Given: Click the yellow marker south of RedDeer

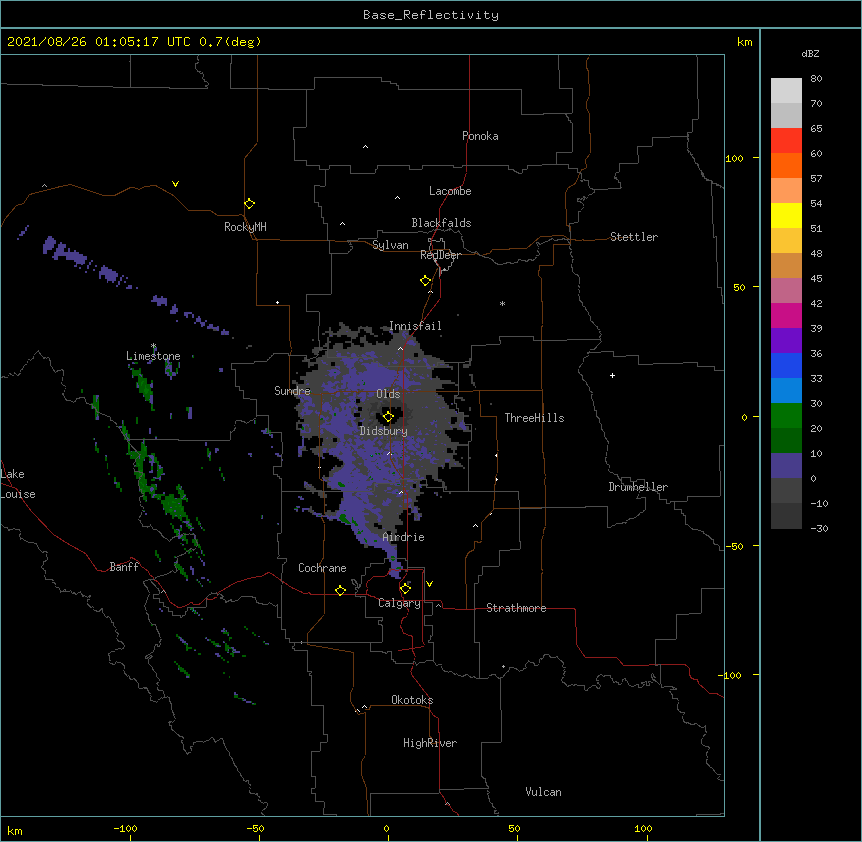Looking at the screenshot, I should [425, 280].
